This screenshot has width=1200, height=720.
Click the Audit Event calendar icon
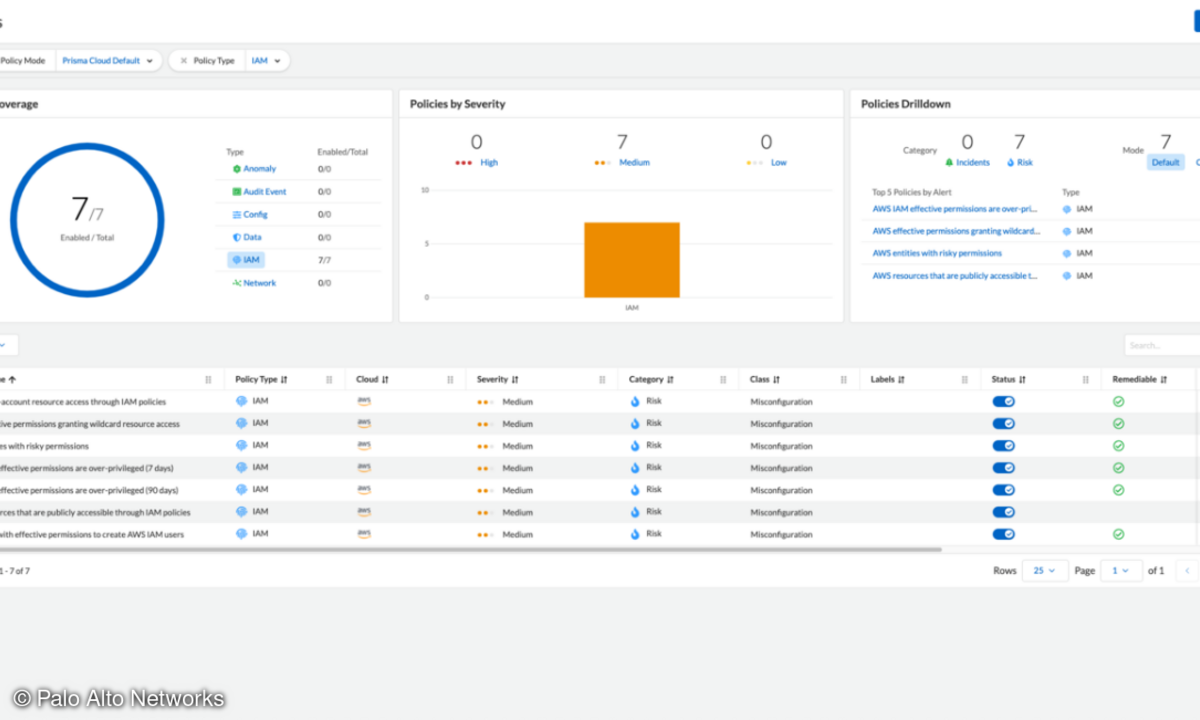pos(237,192)
